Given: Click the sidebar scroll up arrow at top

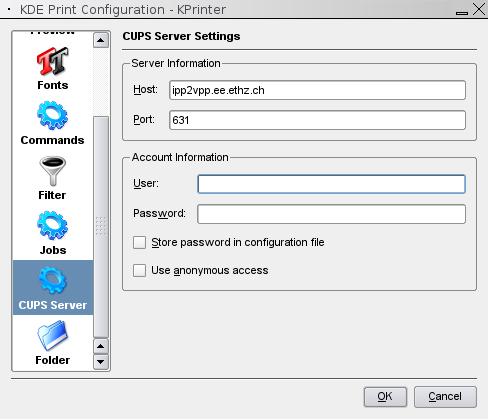Looking at the screenshot, I should point(101,40).
